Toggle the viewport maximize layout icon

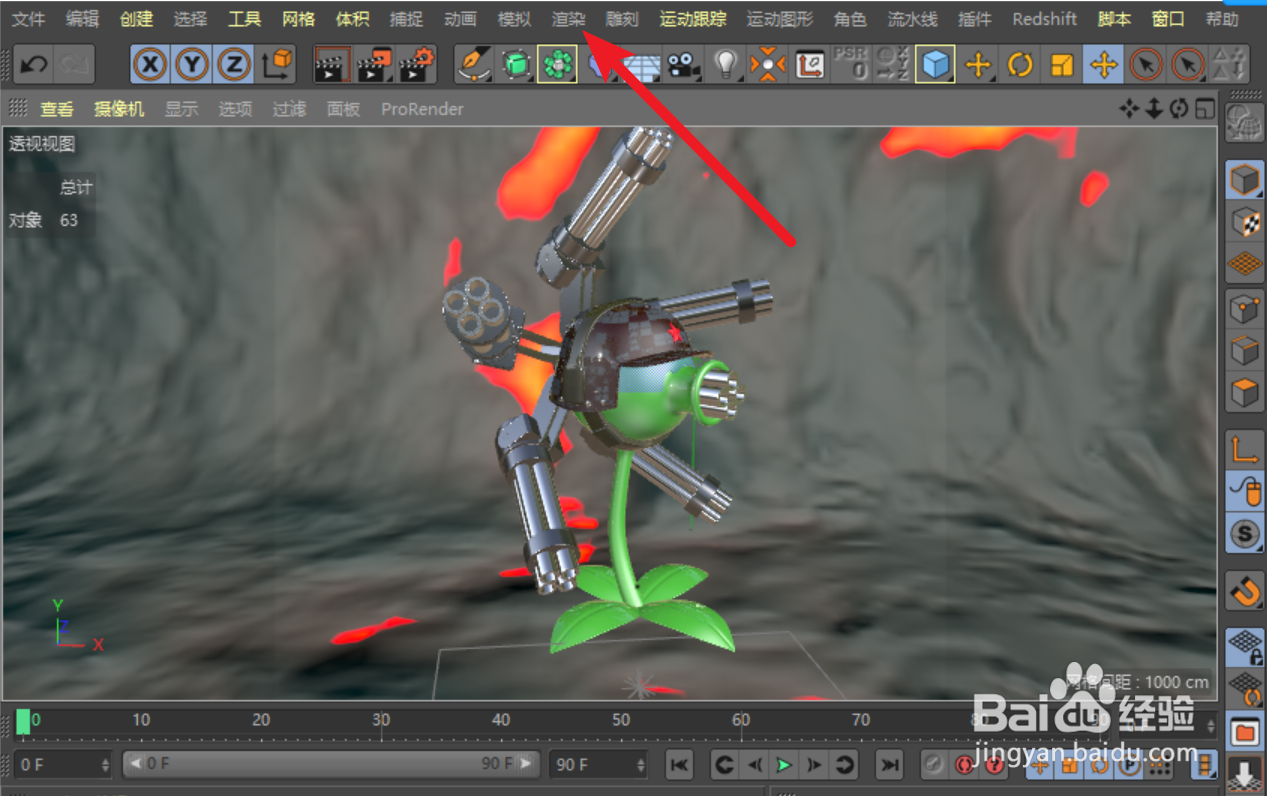click(1205, 108)
